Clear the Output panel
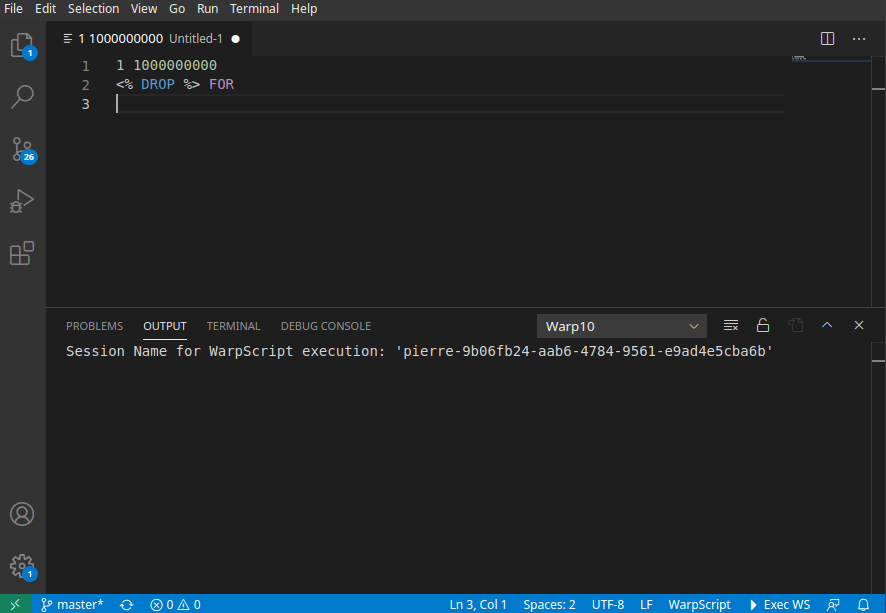Viewport: 886px width, 613px height. coord(731,325)
